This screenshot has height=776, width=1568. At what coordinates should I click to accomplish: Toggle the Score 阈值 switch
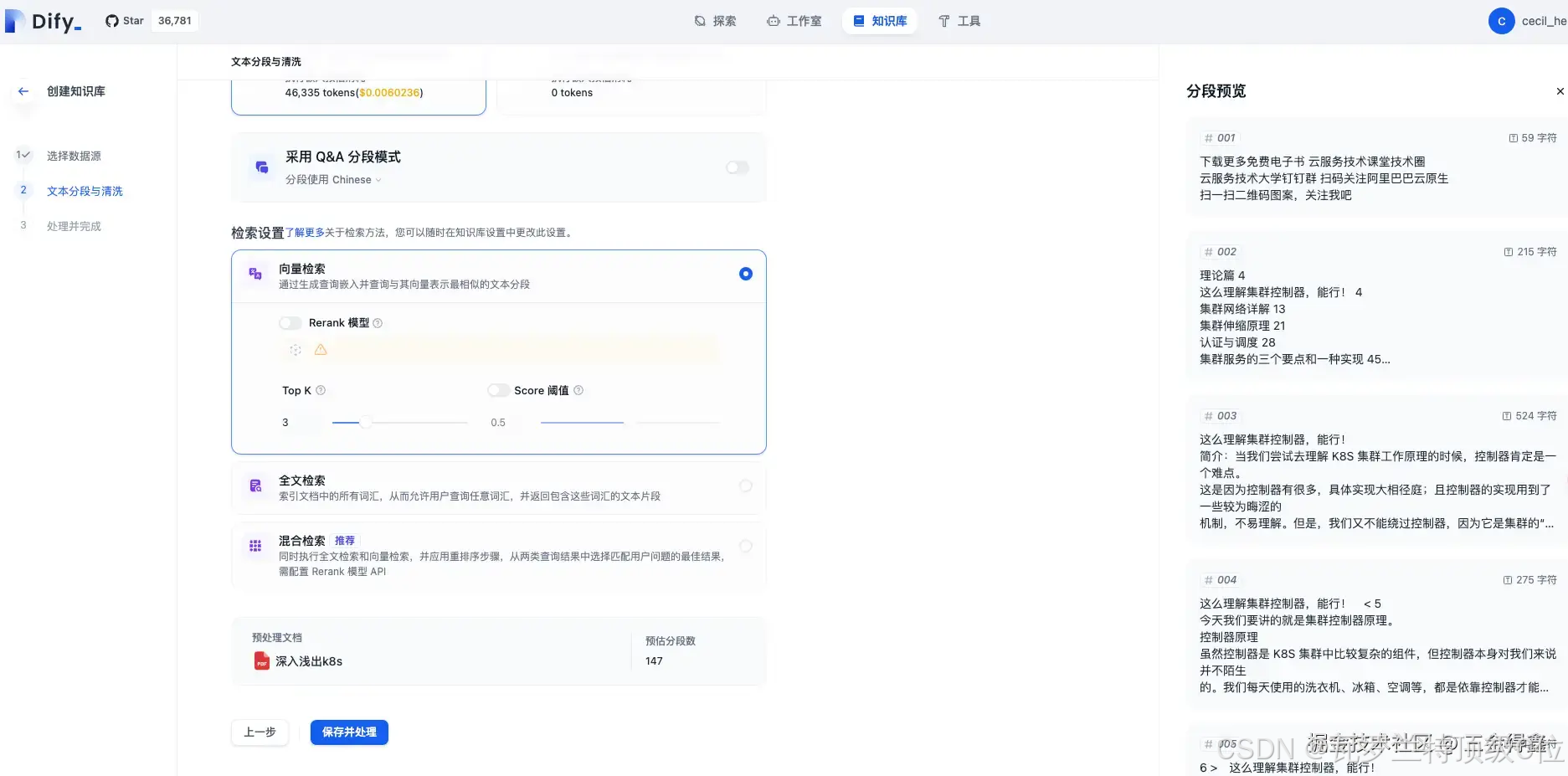click(499, 390)
